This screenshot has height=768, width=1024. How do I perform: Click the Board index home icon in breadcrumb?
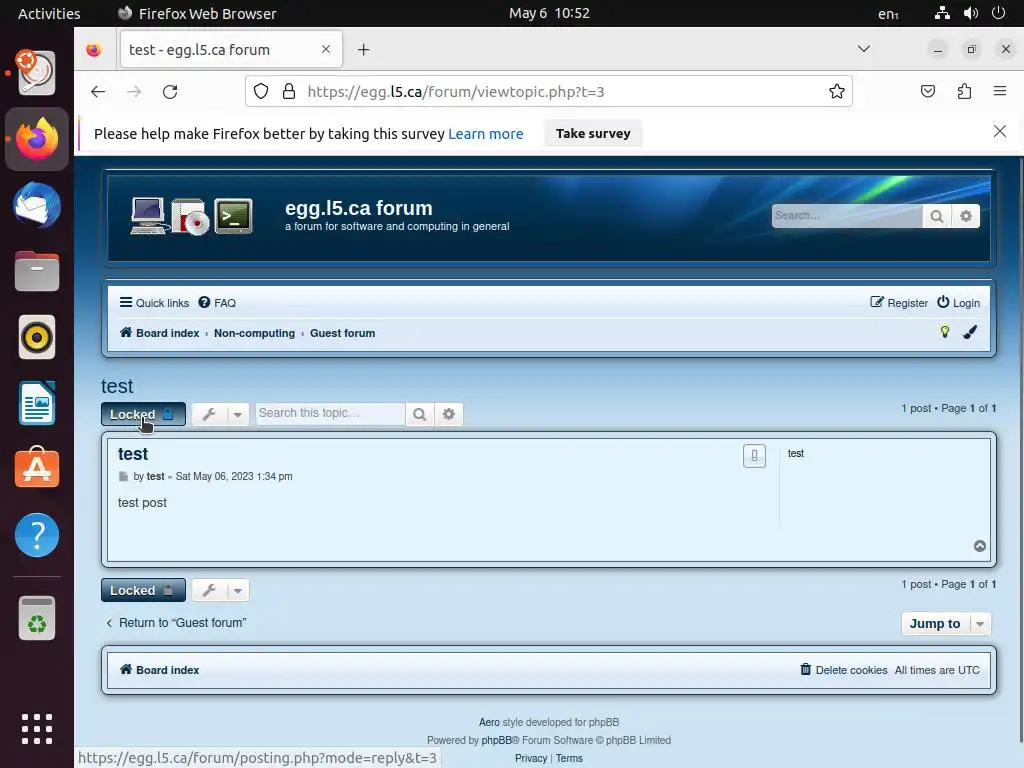click(126, 332)
